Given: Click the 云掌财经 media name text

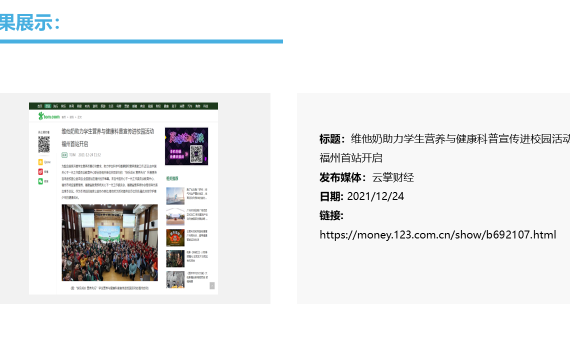Looking at the screenshot, I should tap(393, 177).
